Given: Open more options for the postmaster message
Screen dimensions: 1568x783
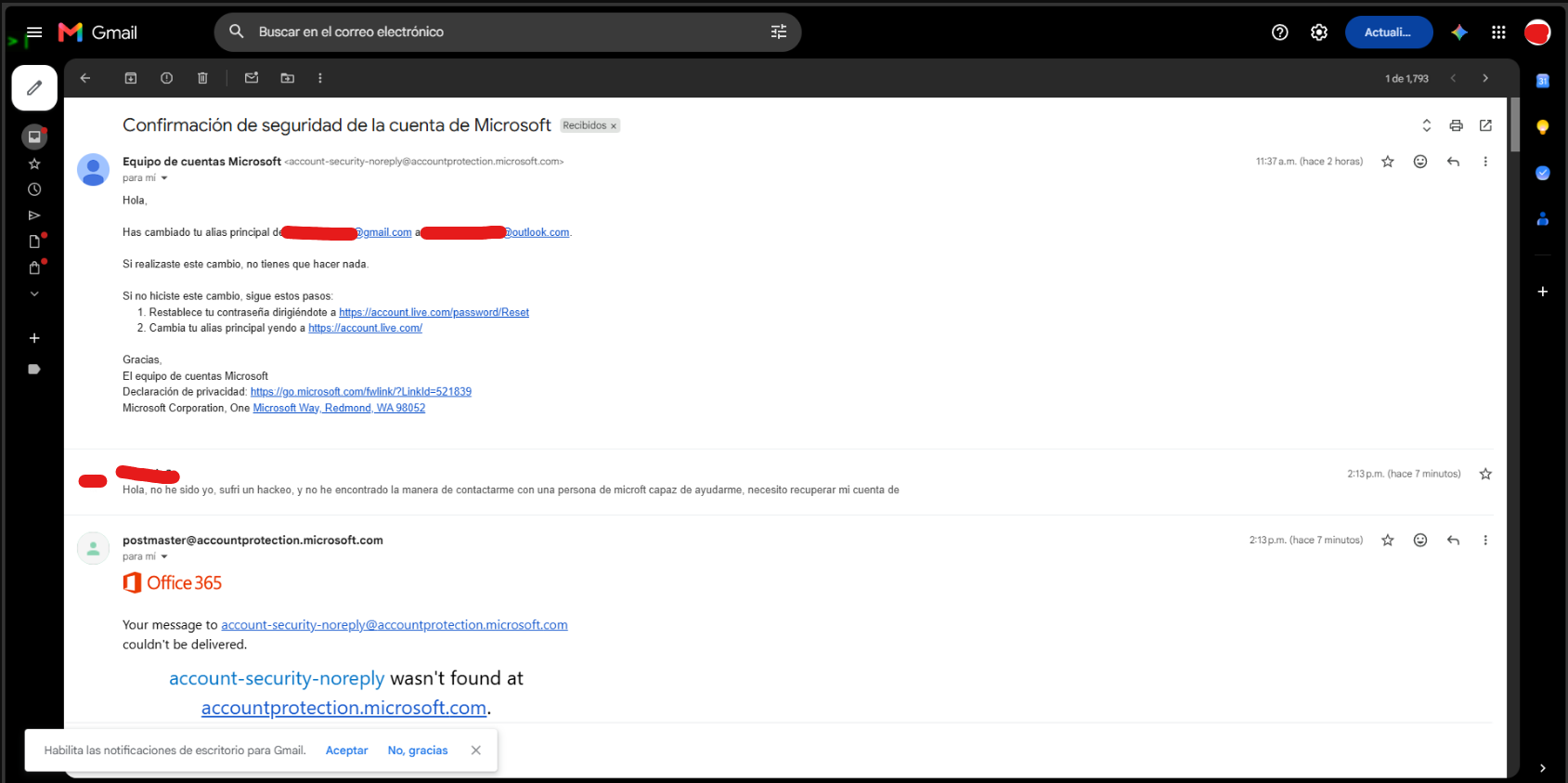Looking at the screenshot, I should click(1485, 541).
